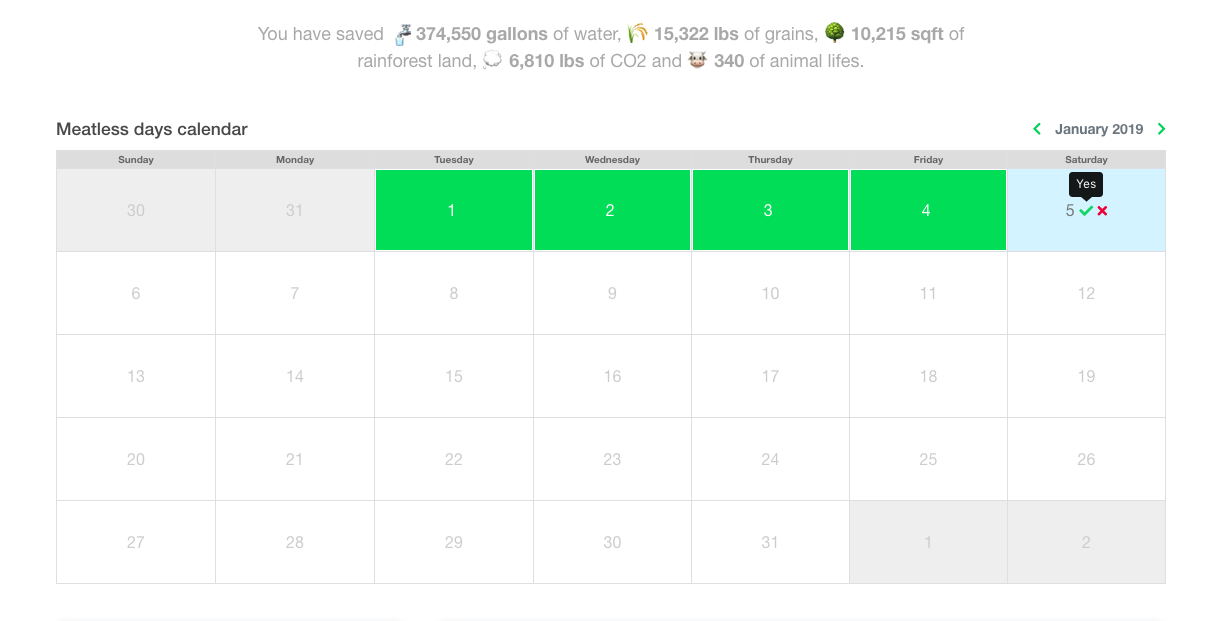Select January 16 calendar cell

(612, 376)
